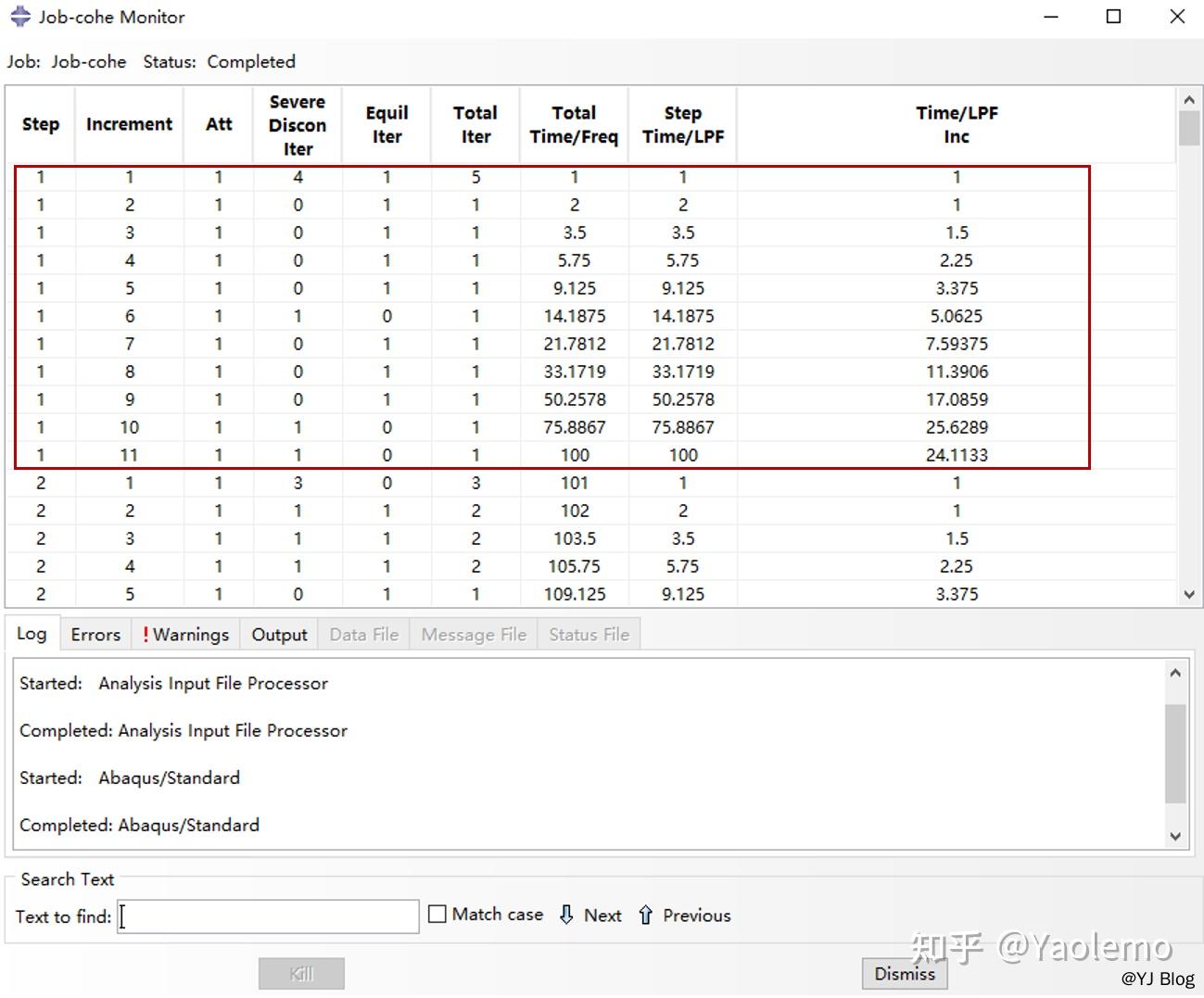Image resolution: width=1204 pixels, height=998 pixels.
Task: Click the log pane scroll down arrow
Action: click(x=1175, y=836)
